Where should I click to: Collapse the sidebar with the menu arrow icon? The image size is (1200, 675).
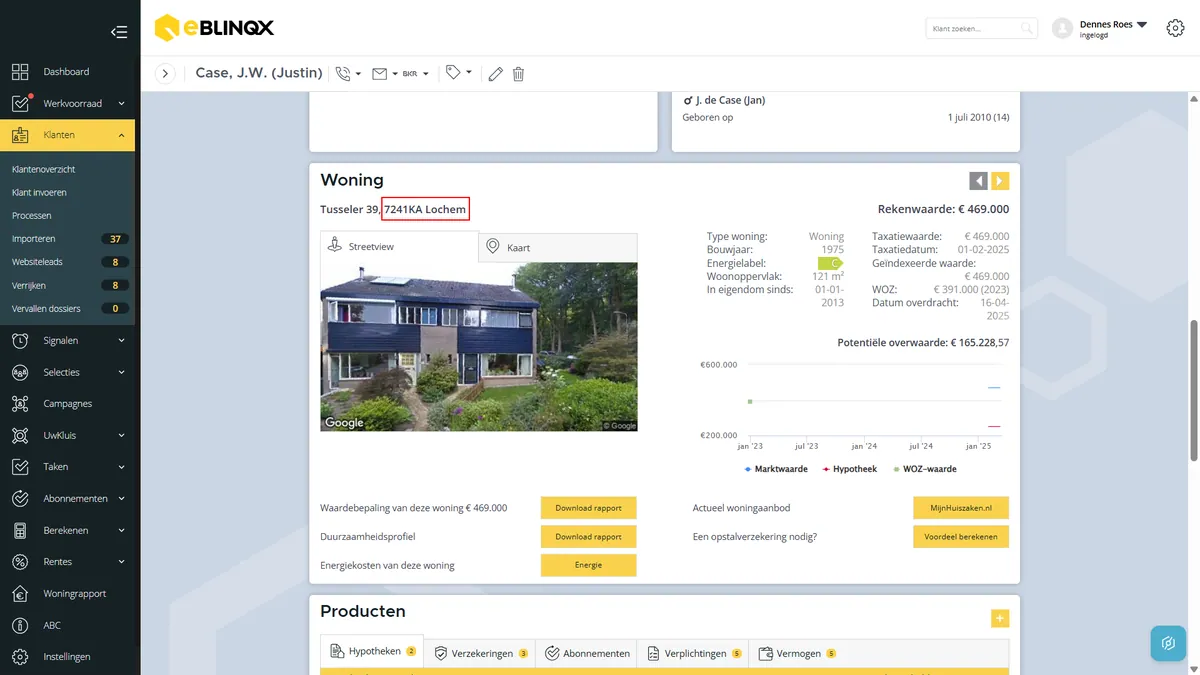pos(119,32)
